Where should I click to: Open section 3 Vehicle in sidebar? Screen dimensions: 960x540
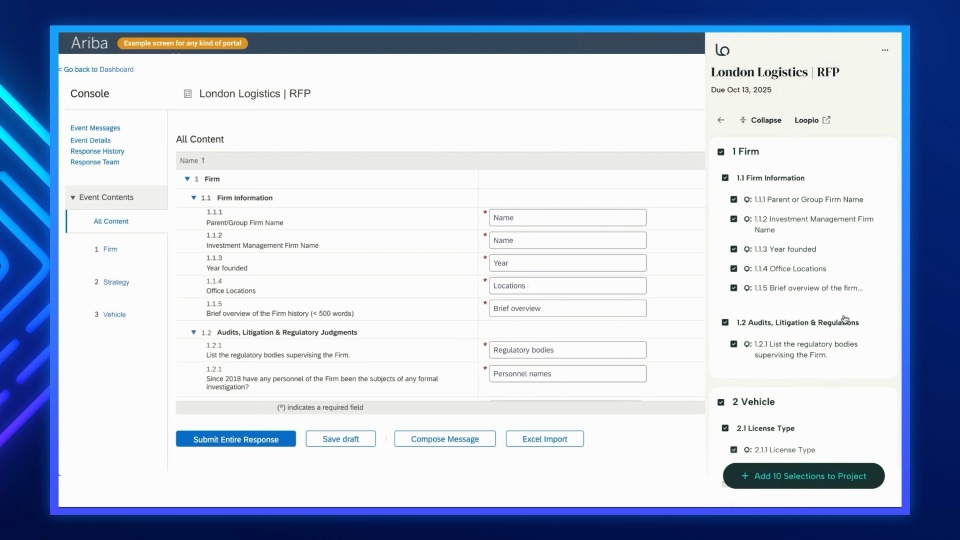[114, 315]
